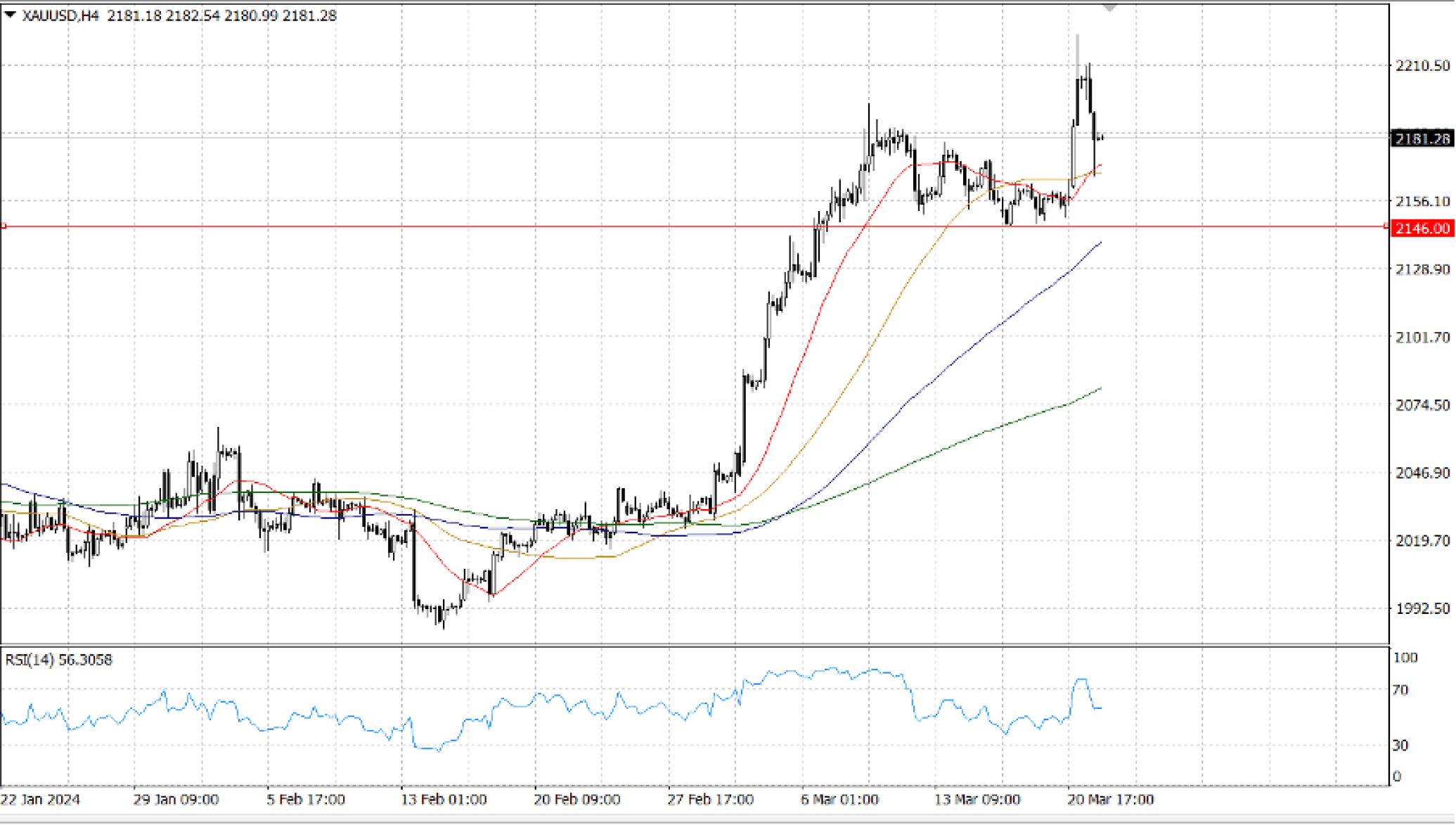This screenshot has width=1456, height=825.
Task: Click the gray chart shift triangle marker
Action: tap(1109, 8)
